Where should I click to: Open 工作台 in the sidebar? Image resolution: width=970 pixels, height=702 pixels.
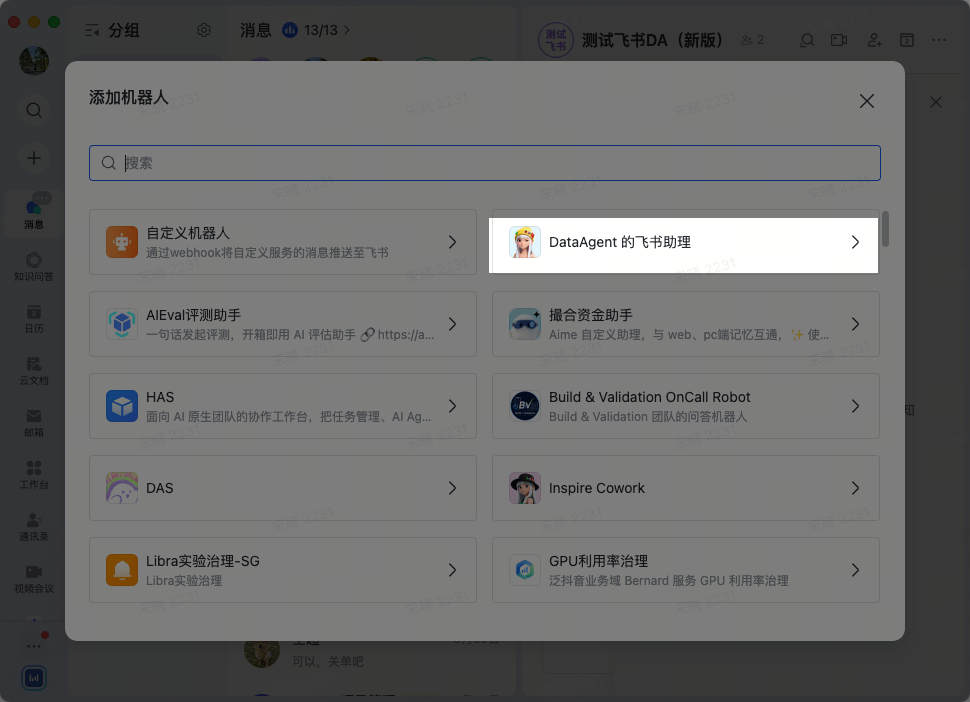click(34, 474)
